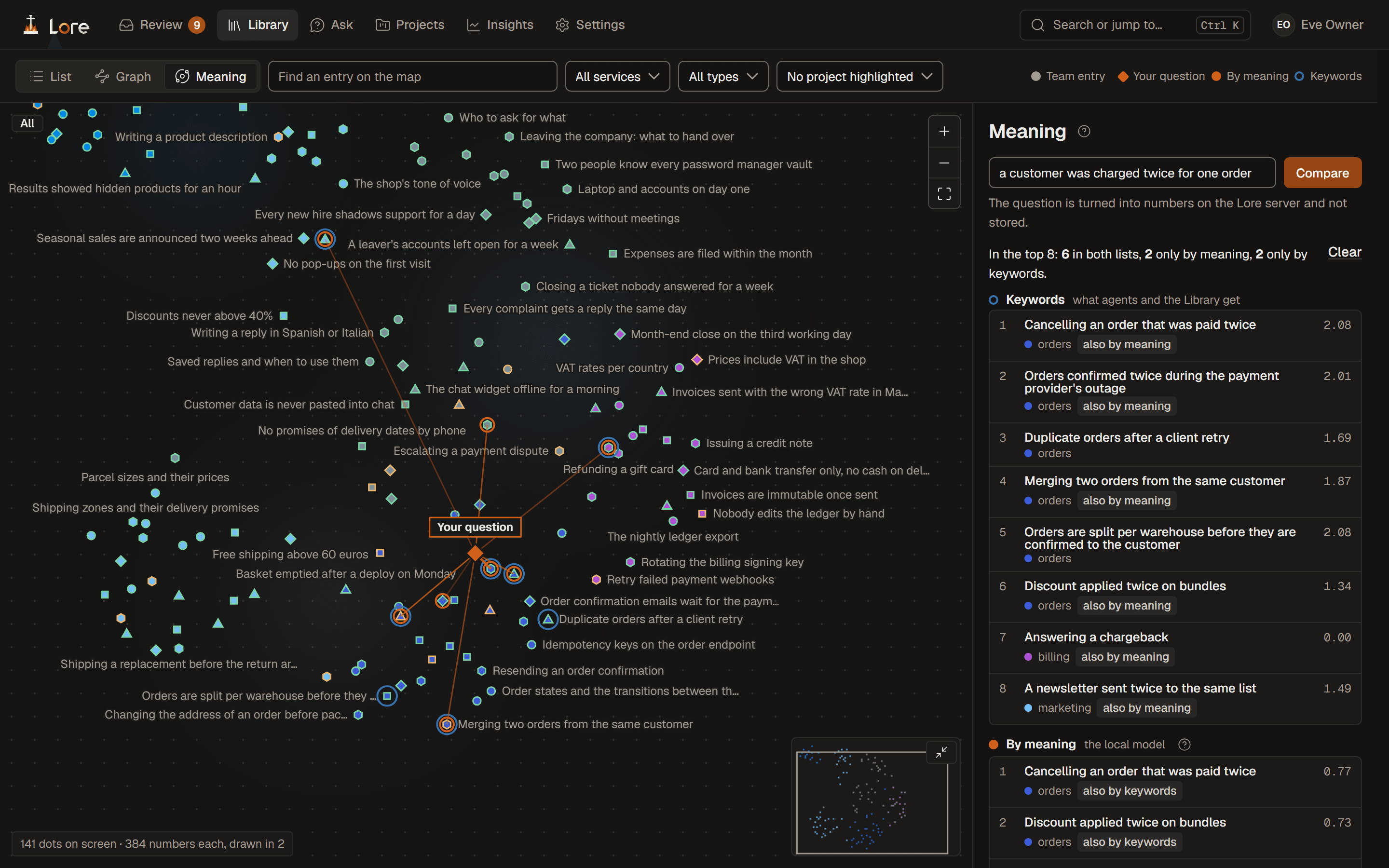Zoom in on the map with plus
The width and height of the screenshot is (1389, 868).
point(943,132)
